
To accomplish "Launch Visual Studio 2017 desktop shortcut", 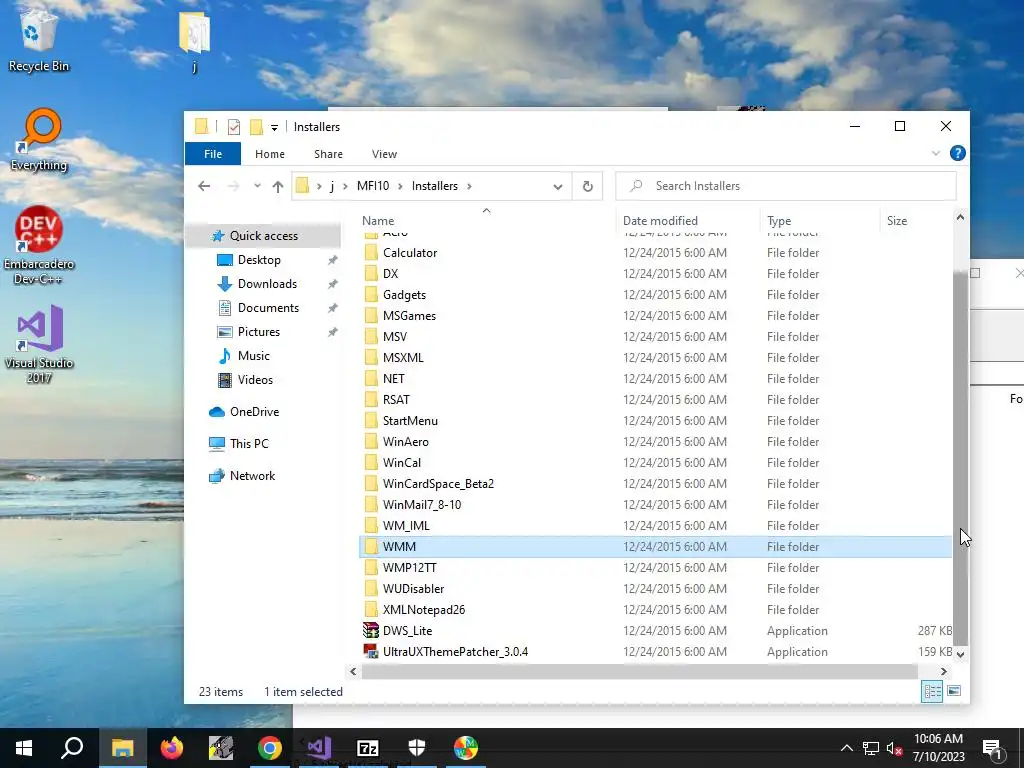I will (x=39, y=344).
